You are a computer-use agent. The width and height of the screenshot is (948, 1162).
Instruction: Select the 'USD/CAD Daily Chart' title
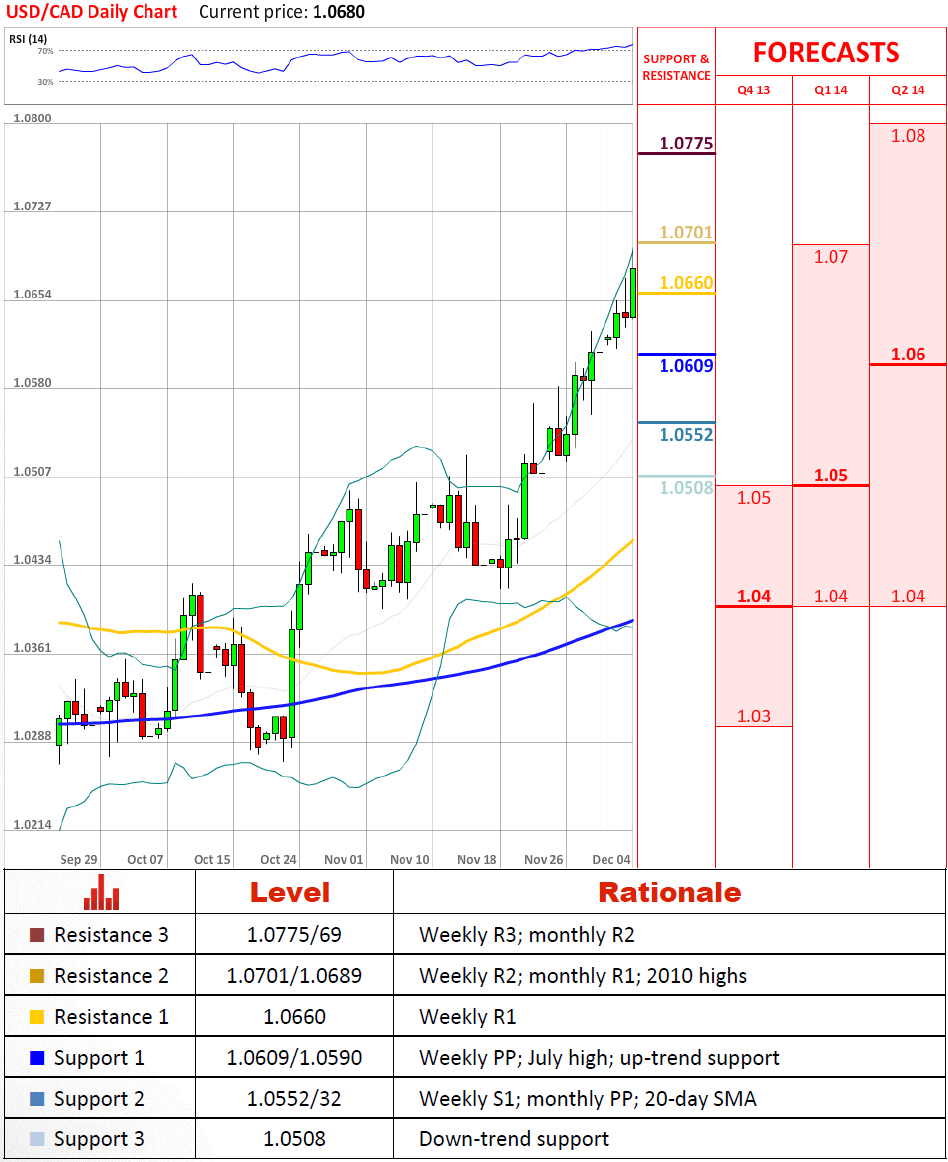[92, 12]
